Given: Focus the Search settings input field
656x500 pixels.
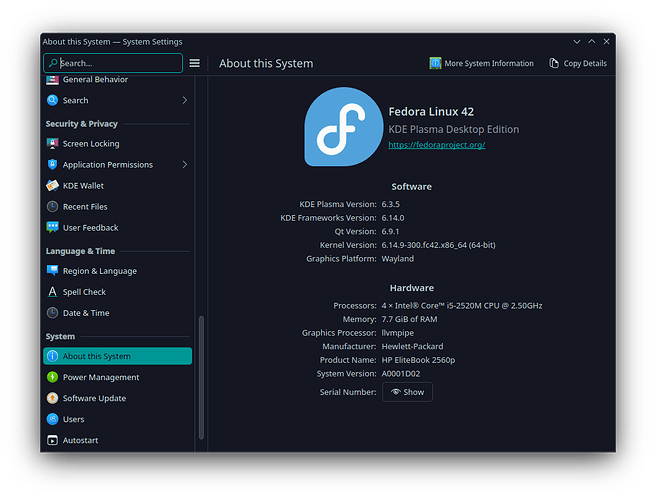Looking at the screenshot, I should click(113, 63).
